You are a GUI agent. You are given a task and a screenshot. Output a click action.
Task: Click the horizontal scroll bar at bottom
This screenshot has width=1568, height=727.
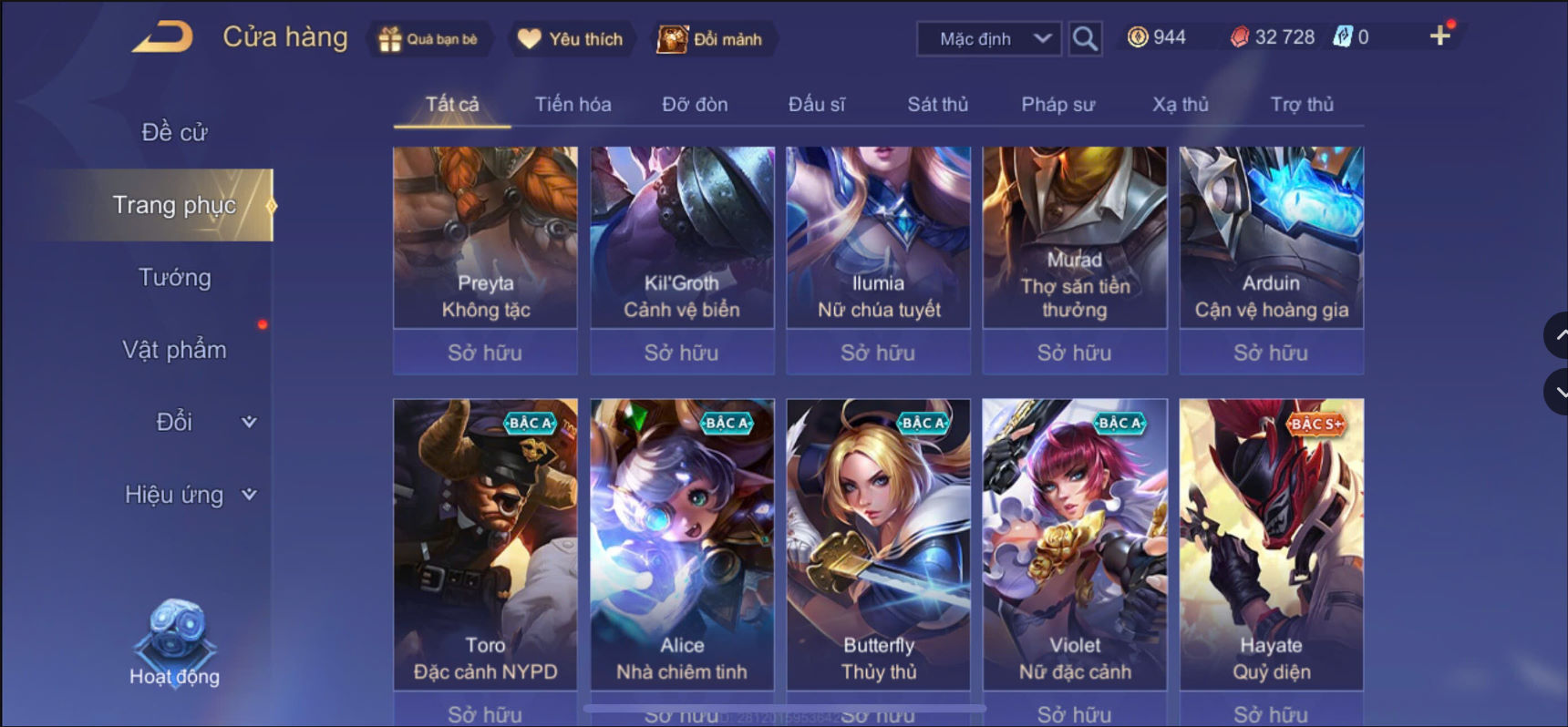click(x=784, y=707)
